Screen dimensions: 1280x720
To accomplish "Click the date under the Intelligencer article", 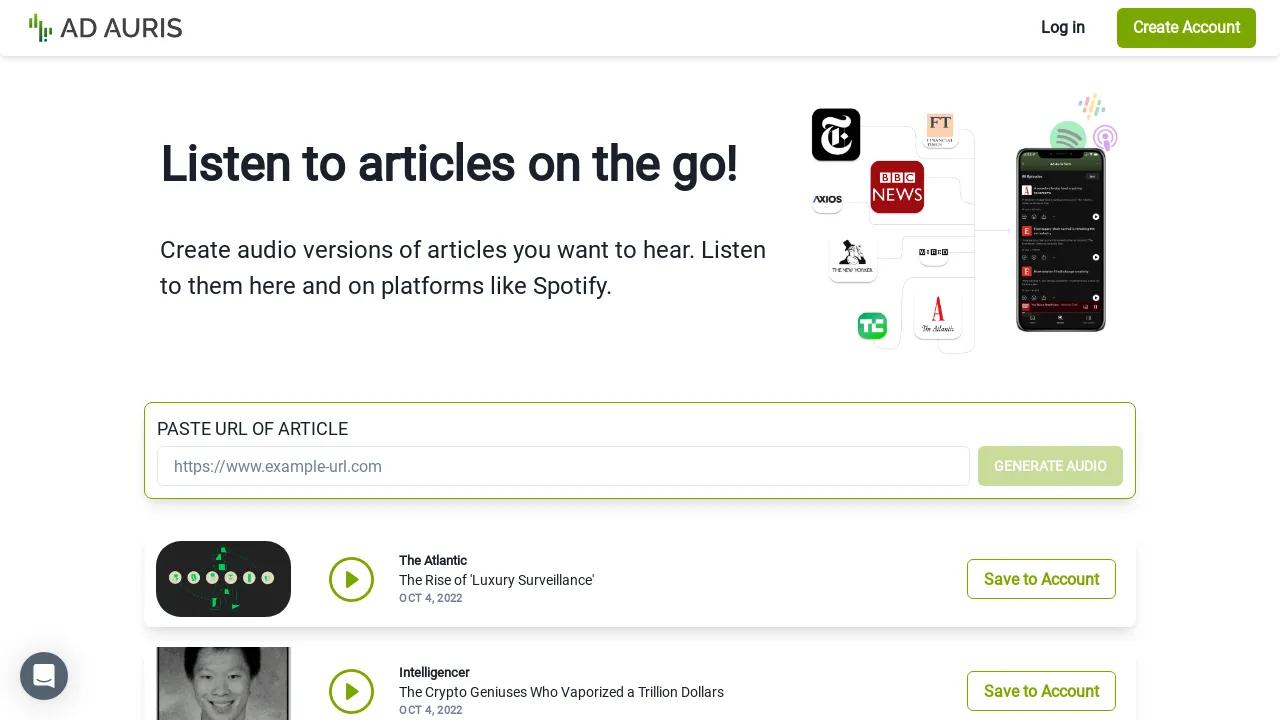I will tap(431, 710).
